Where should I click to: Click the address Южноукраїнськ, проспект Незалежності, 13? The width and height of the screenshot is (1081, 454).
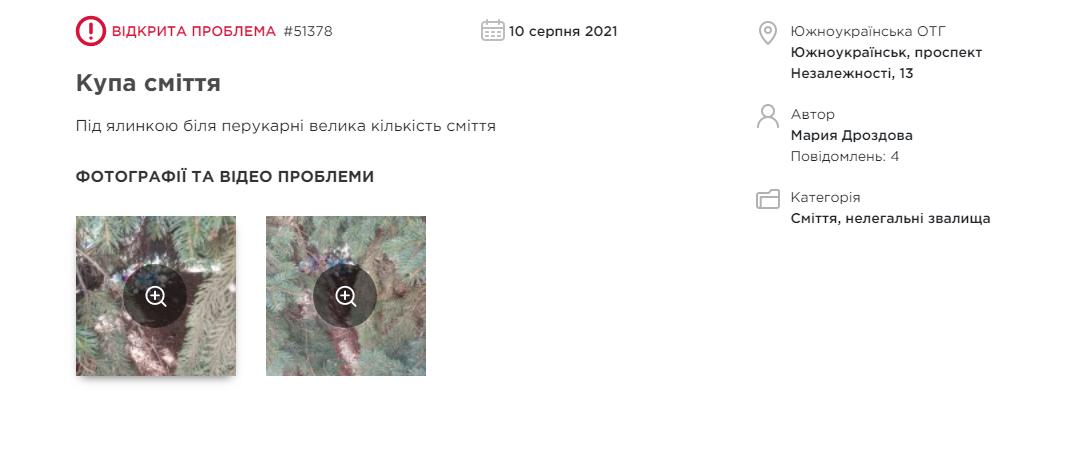pyautogui.click(x=887, y=63)
